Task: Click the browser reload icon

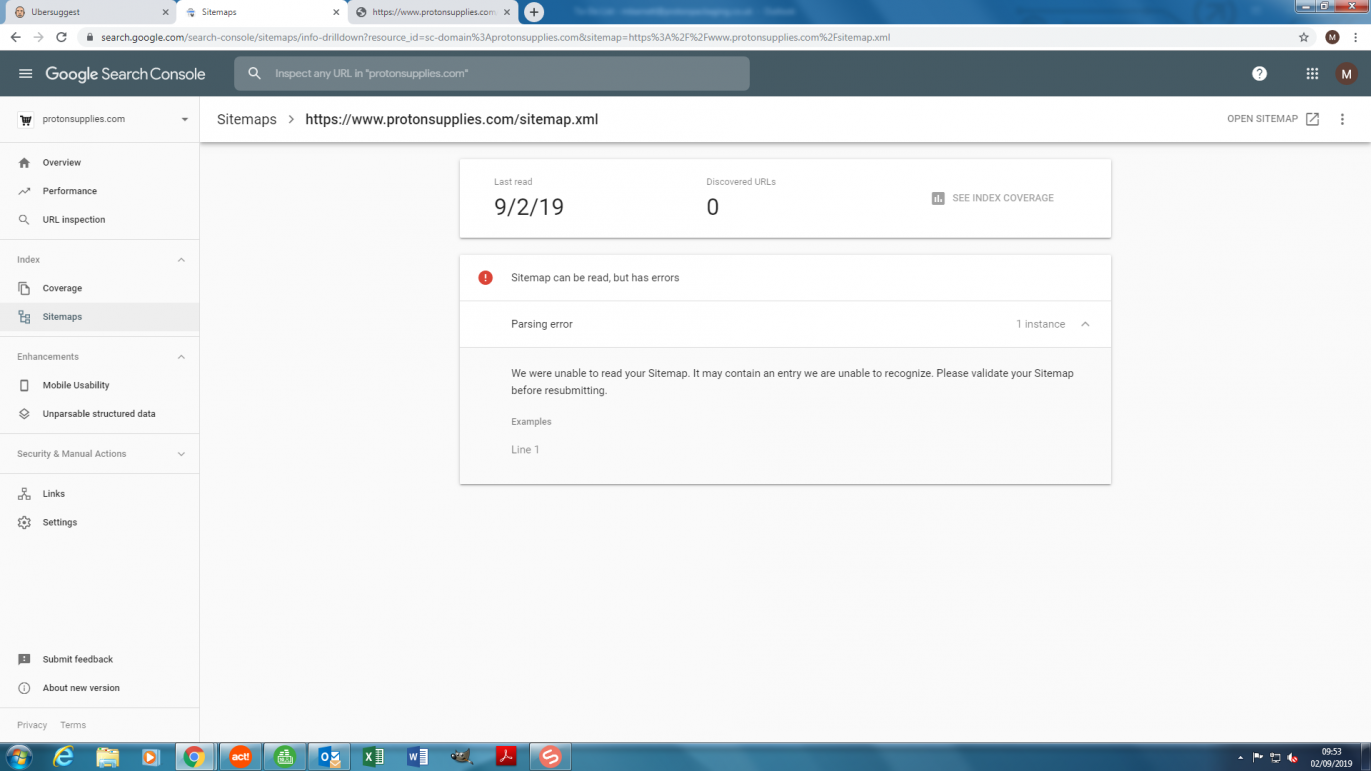Action: click(61, 37)
